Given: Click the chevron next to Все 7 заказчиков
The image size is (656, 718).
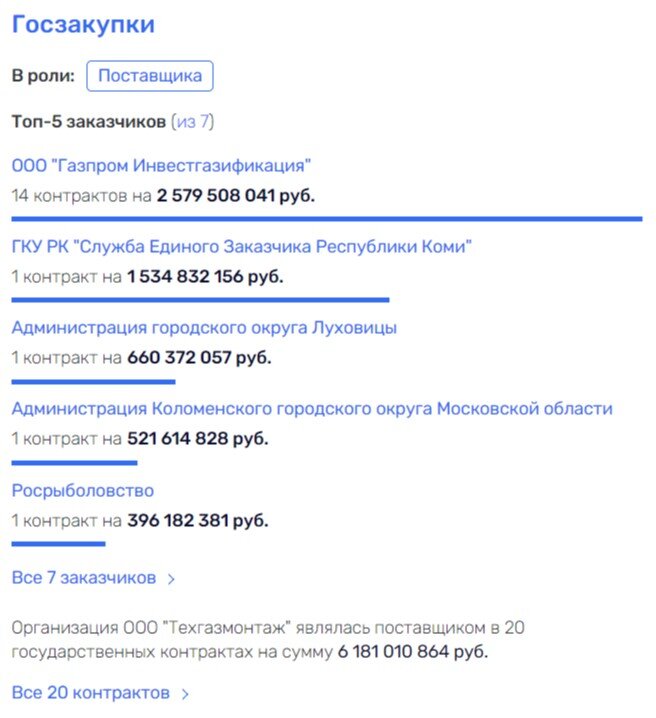Looking at the screenshot, I should coord(171,579).
